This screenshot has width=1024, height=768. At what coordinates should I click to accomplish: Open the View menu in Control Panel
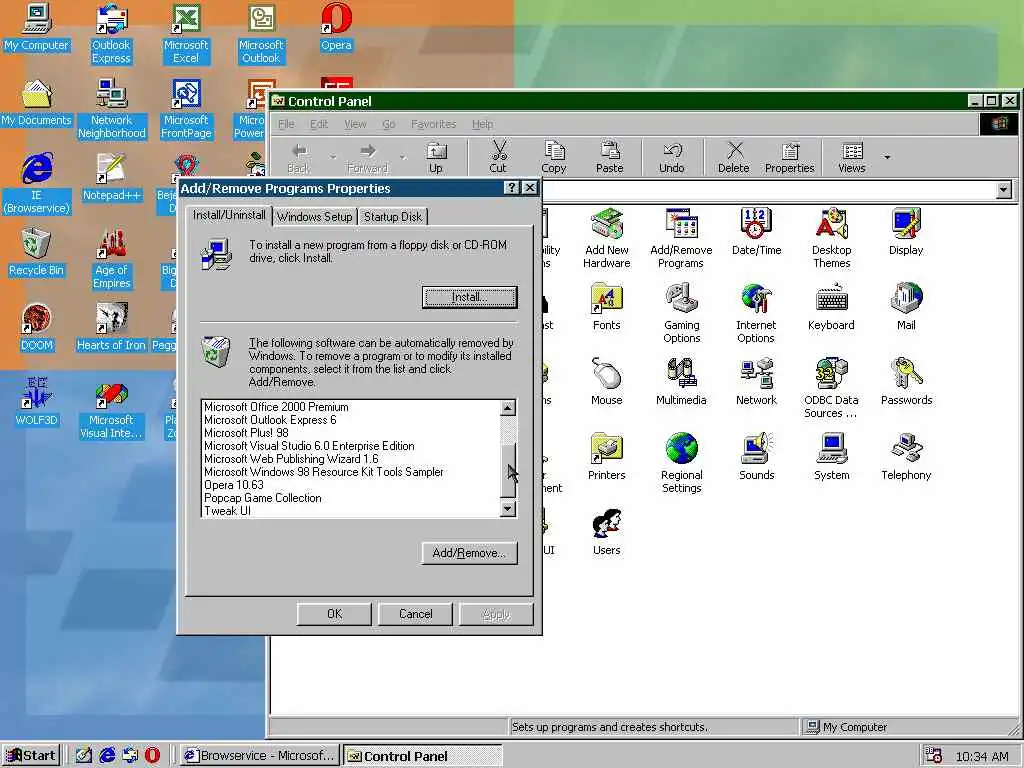[x=355, y=124]
